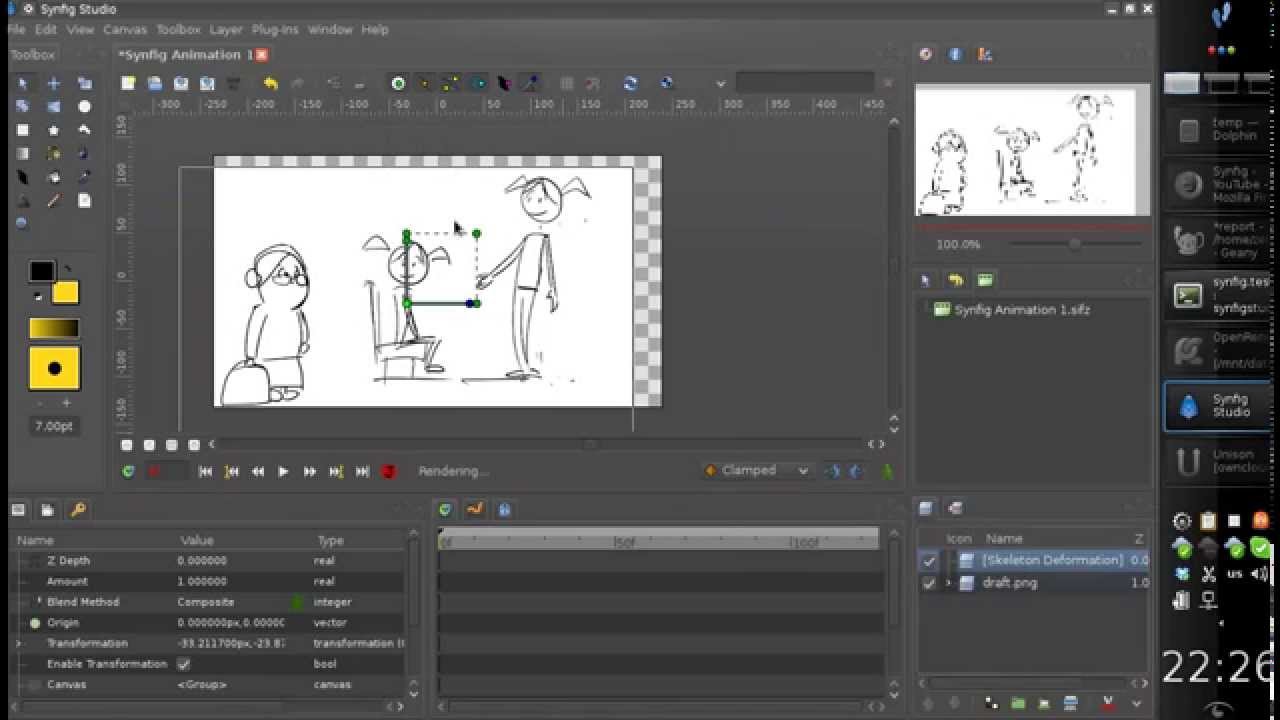Expand the draft.png layer group

point(949,583)
